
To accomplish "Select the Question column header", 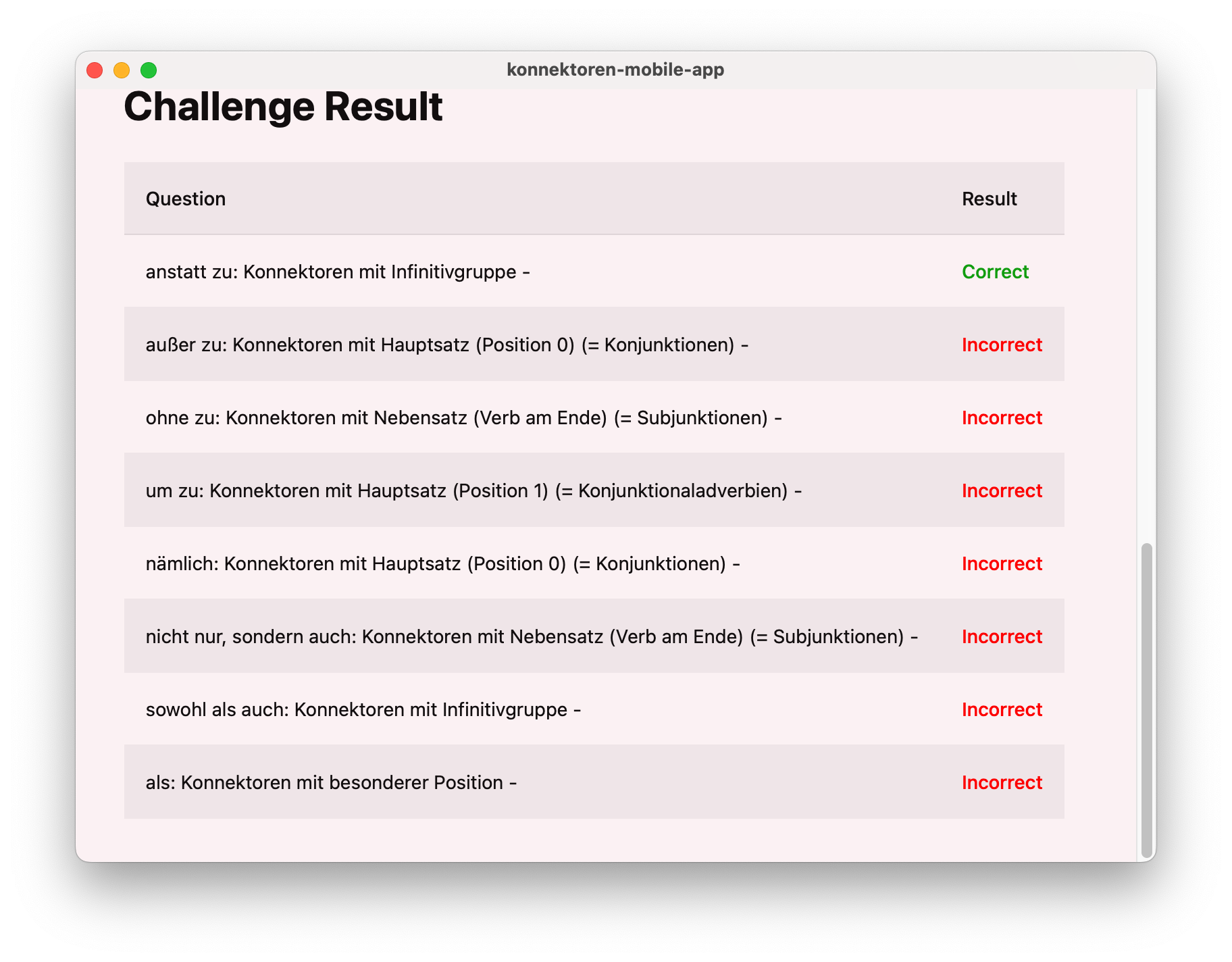I will tap(186, 199).
